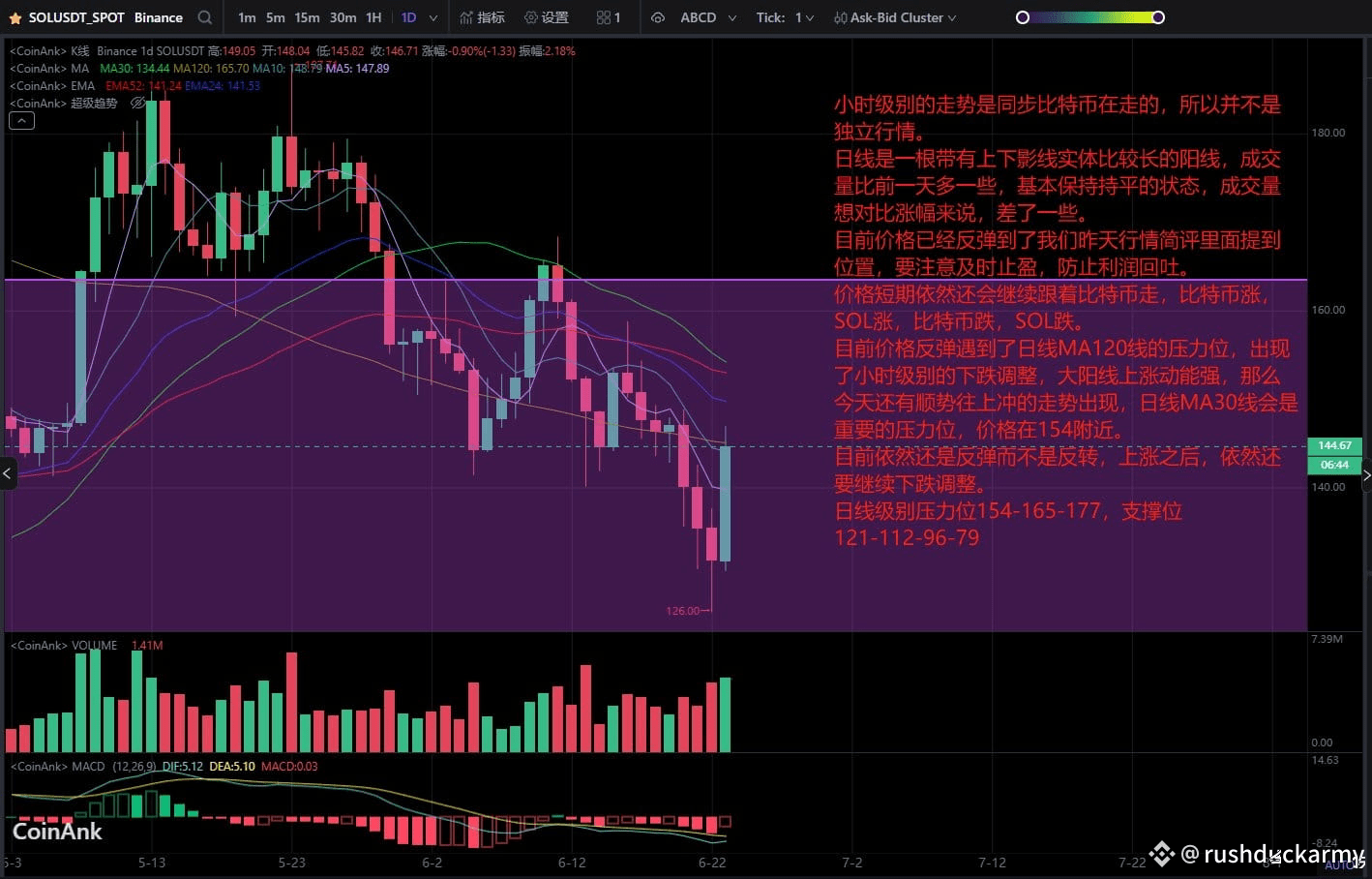Image resolution: width=1372 pixels, height=879 pixels.
Task: Click the 1.41M volume value
Action: [147, 645]
